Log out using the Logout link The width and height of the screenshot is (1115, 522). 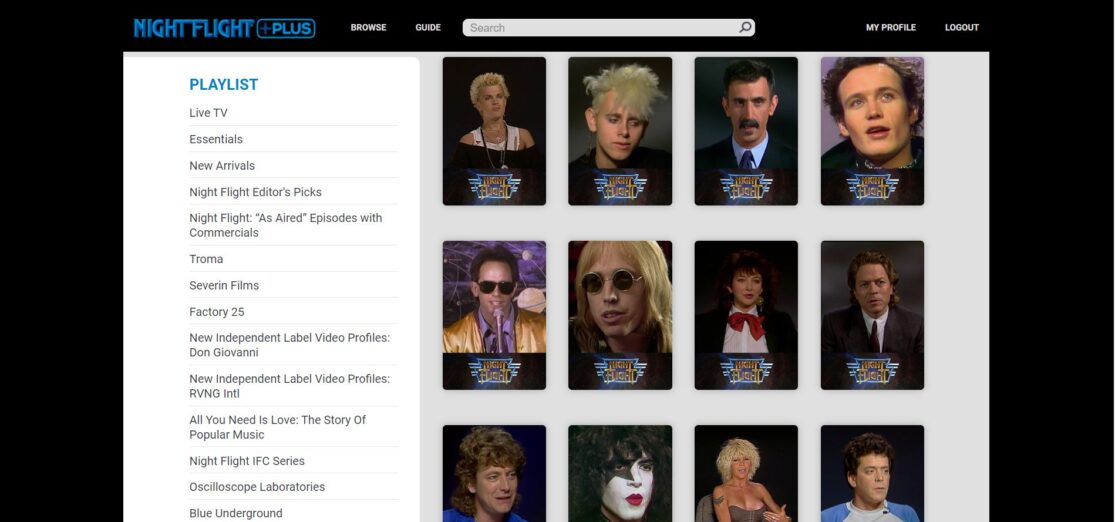click(961, 28)
